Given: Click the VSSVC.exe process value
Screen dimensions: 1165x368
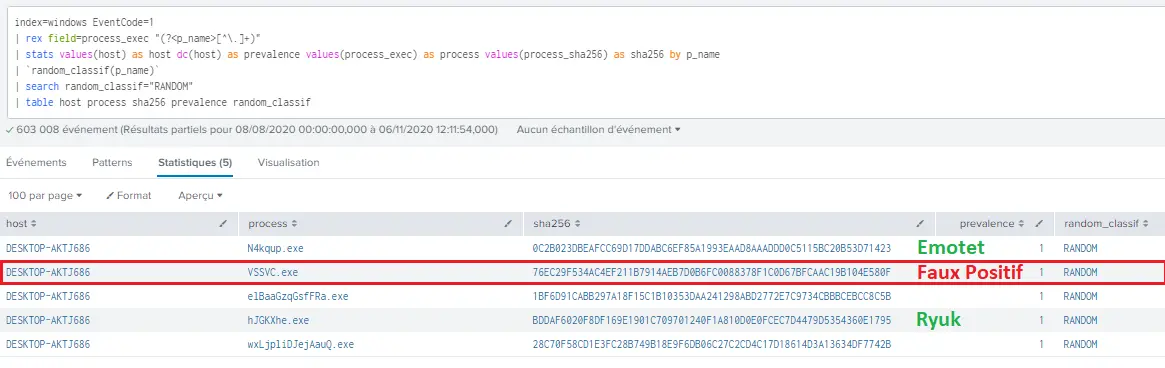Looking at the screenshot, I should pos(273,273).
